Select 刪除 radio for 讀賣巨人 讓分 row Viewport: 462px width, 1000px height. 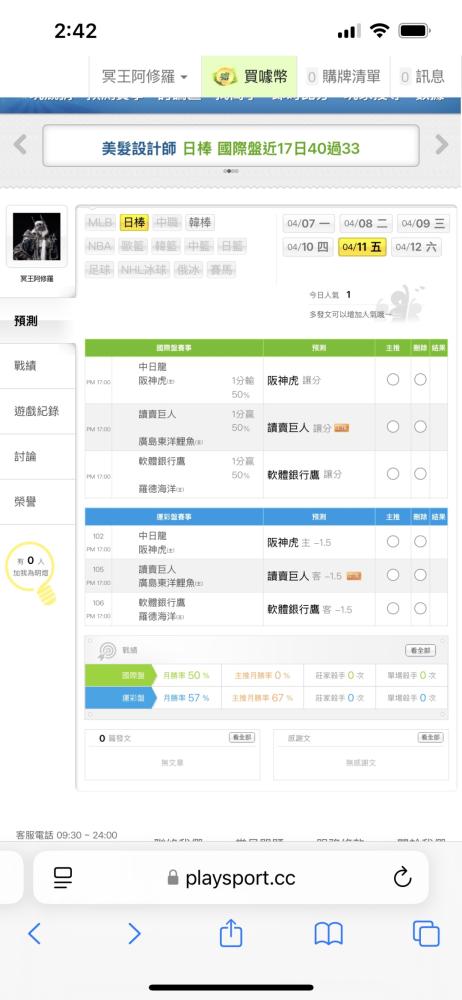(x=420, y=427)
